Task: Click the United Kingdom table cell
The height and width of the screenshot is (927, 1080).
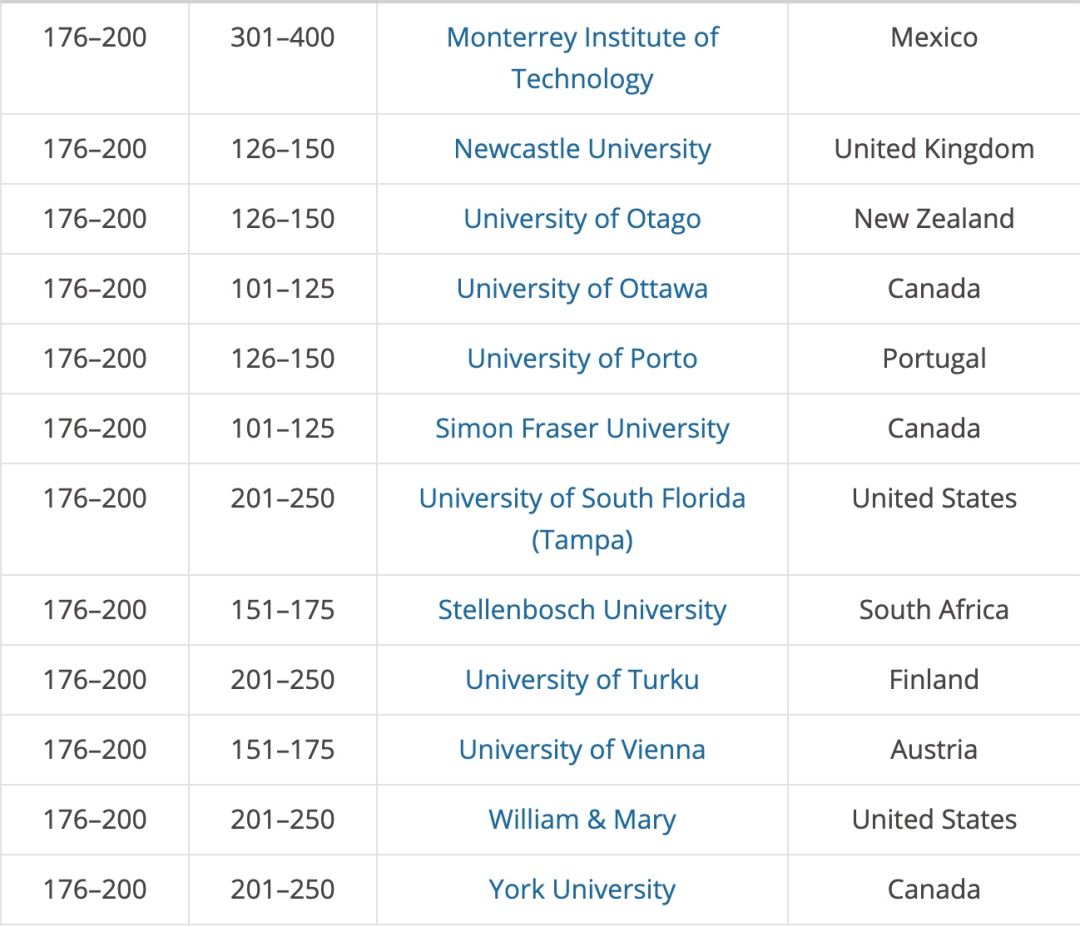Action: 934,149
